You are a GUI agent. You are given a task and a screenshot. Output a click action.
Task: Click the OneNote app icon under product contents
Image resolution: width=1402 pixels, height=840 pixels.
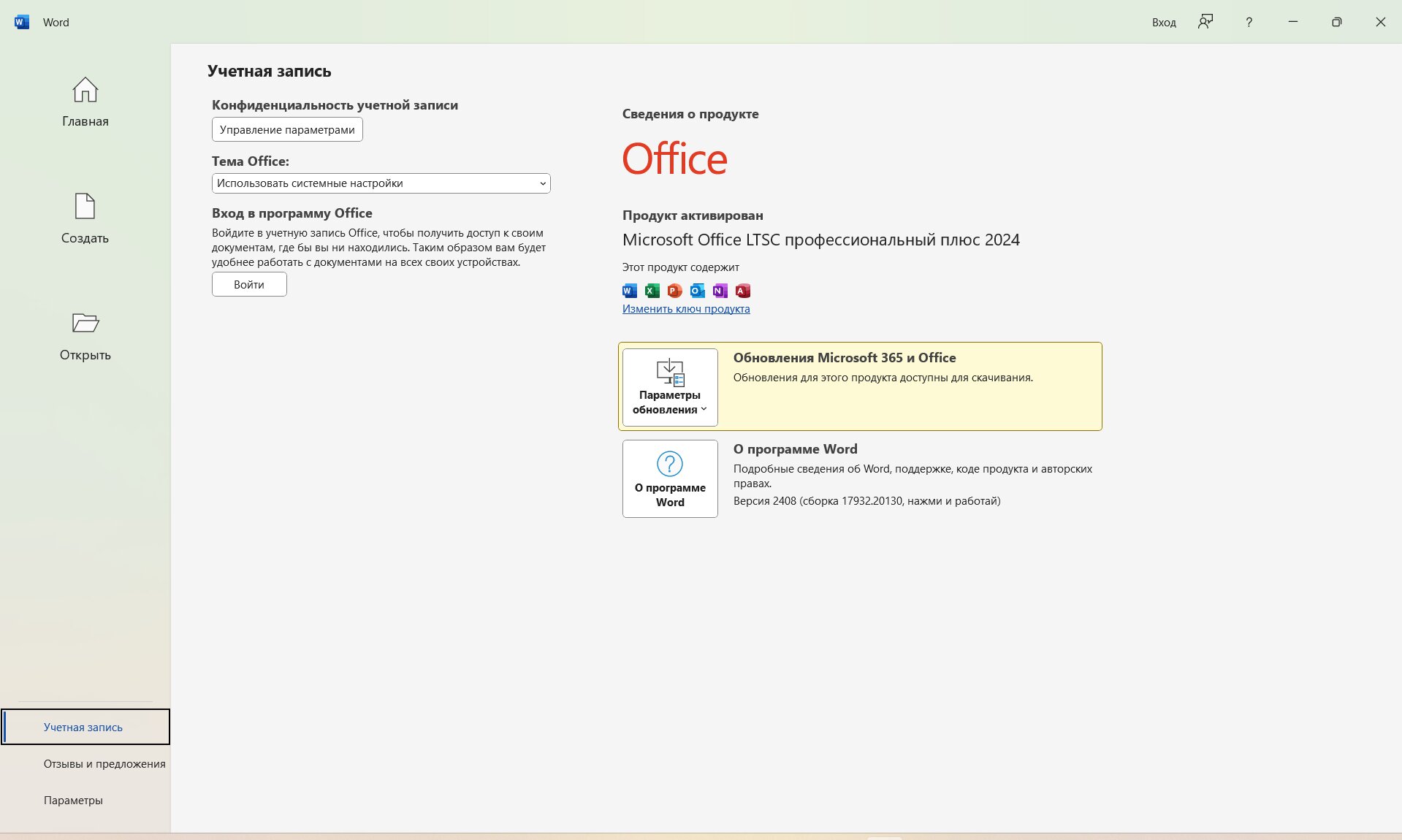tap(720, 291)
